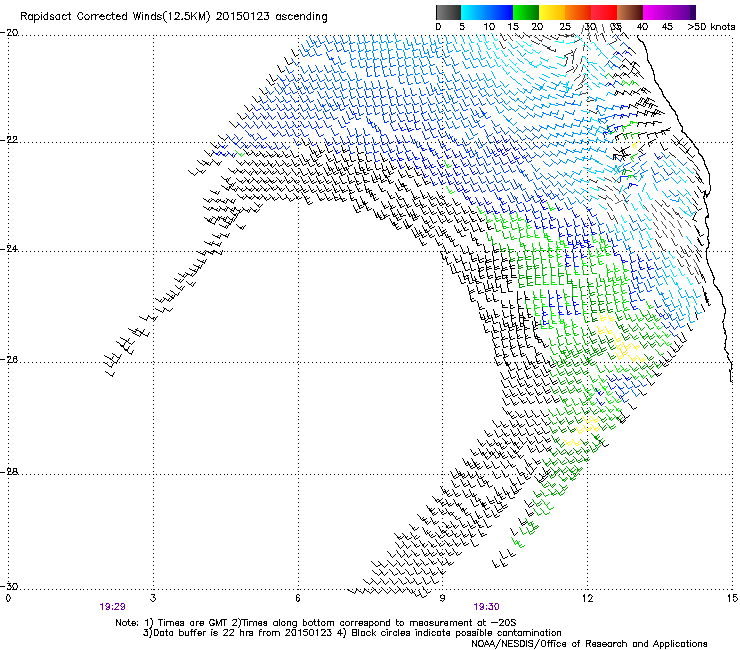The width and height of the screenshot is (740, 650).
Task: Click the magenta 40–45 knots legend segment
Action: [656, 12]
